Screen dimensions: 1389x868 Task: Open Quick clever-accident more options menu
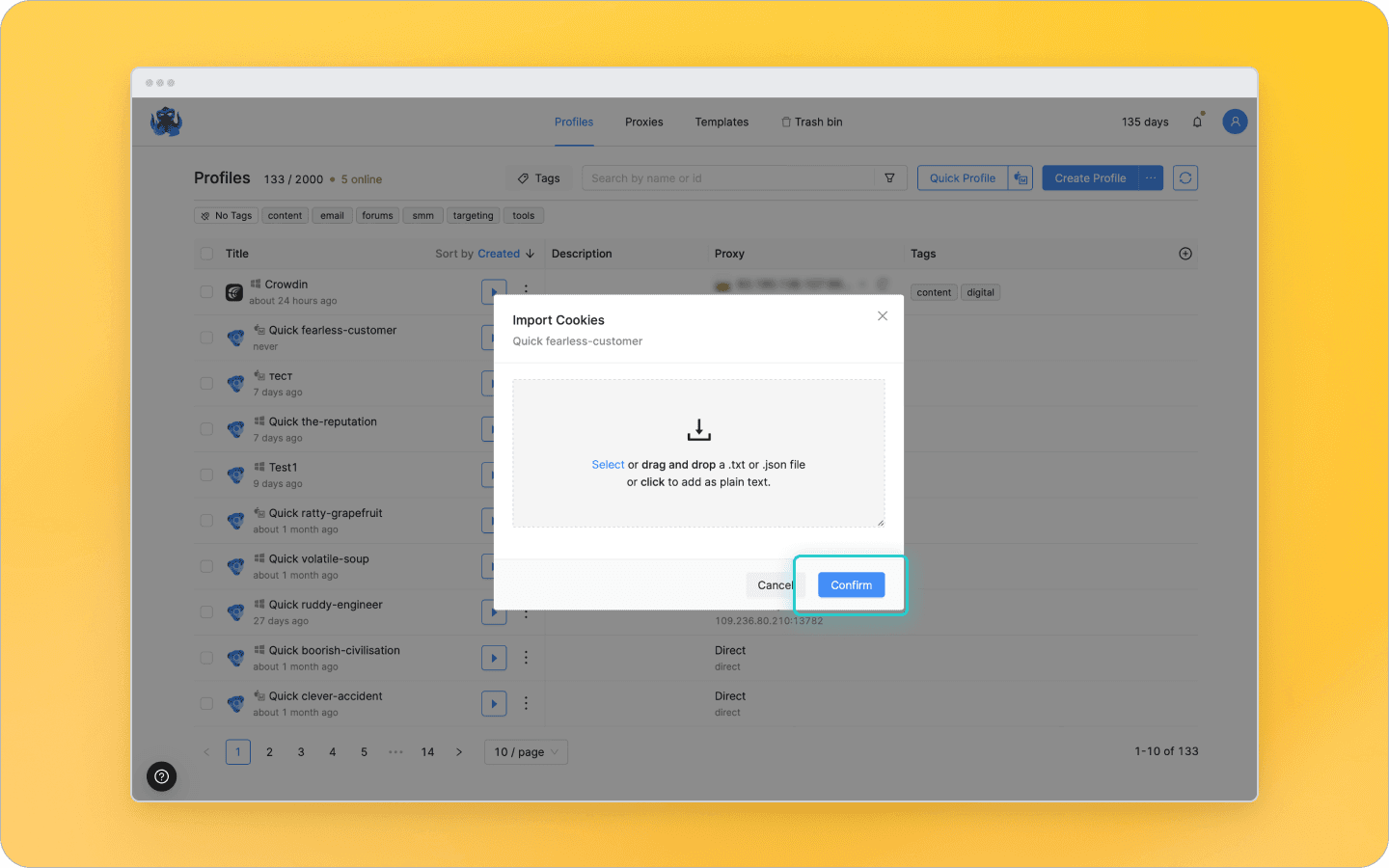point(526,703)
